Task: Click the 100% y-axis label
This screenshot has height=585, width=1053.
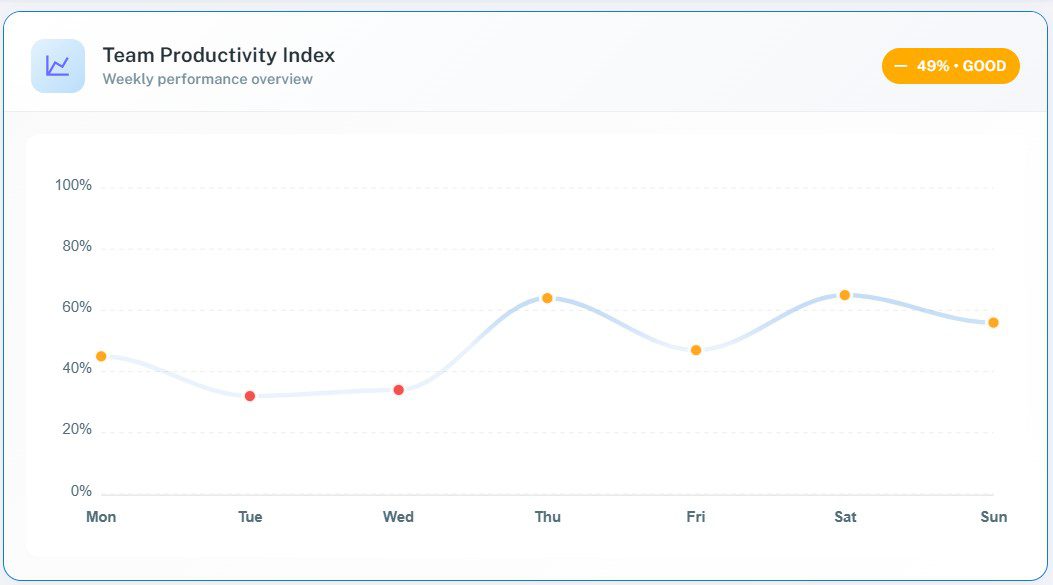Action: pyautogui.click(x=73, y=185)
